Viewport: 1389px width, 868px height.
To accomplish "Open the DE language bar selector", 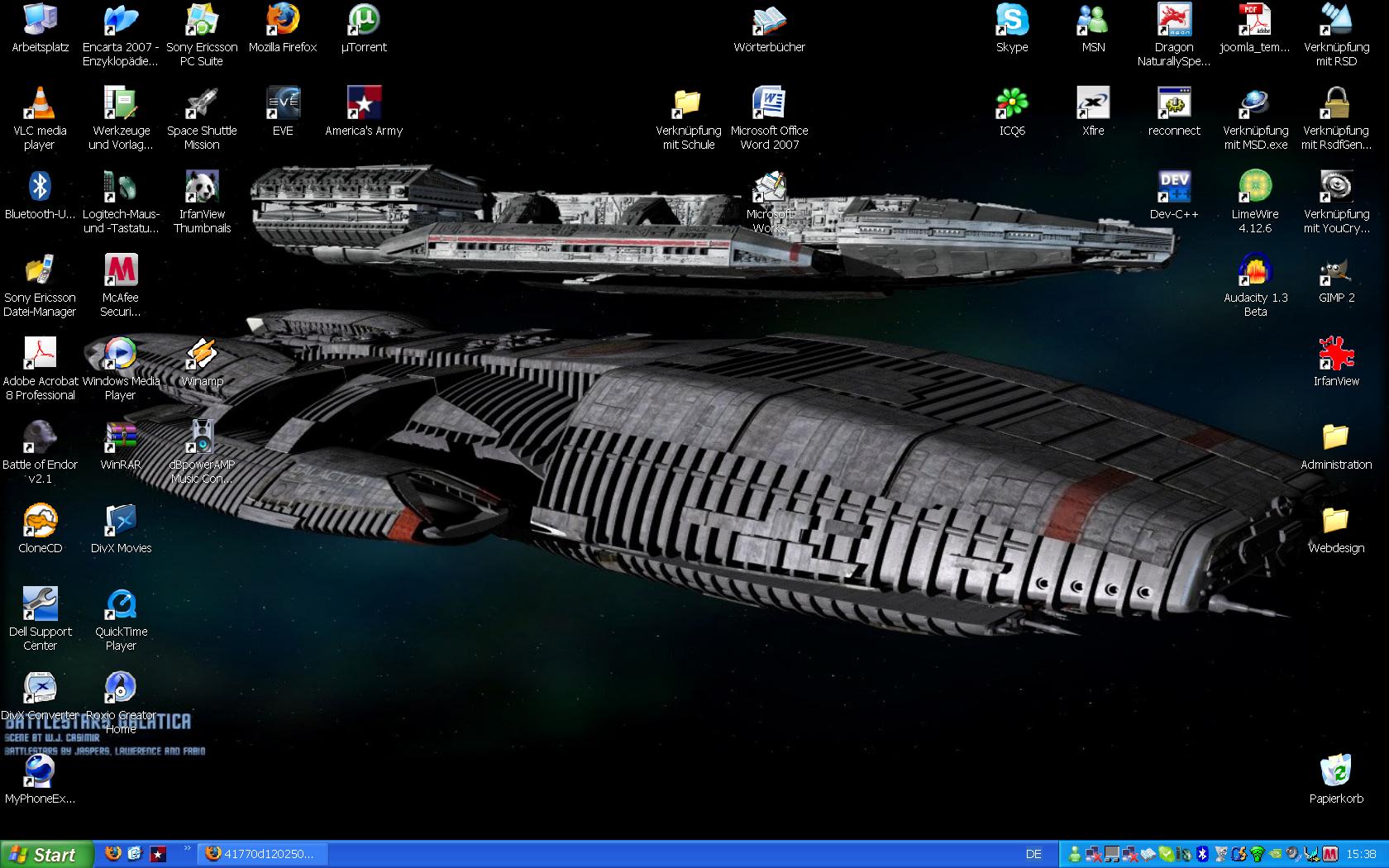I will coord(1033,854).
